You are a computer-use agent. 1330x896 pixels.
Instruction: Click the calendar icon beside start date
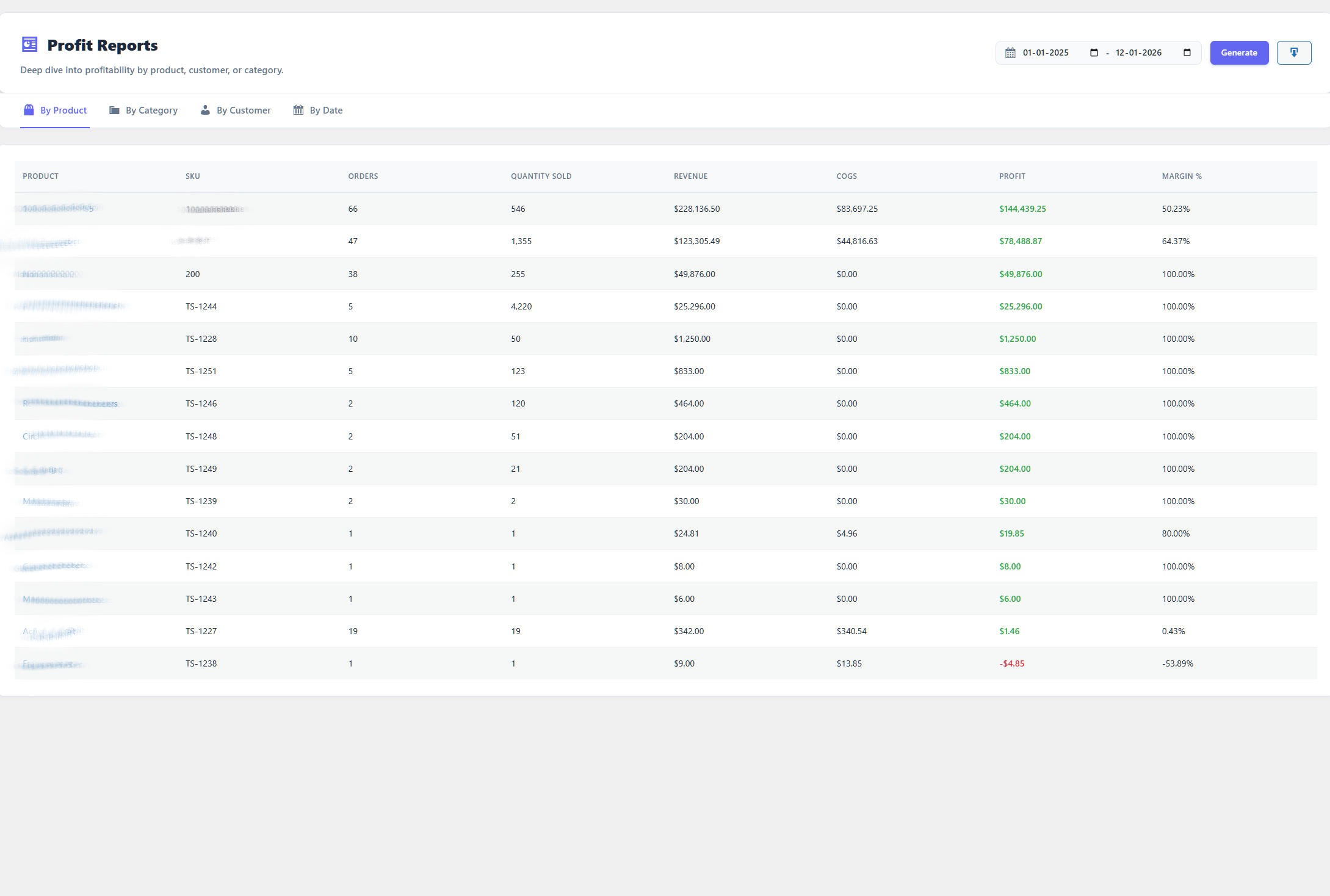pos(1010,52)
